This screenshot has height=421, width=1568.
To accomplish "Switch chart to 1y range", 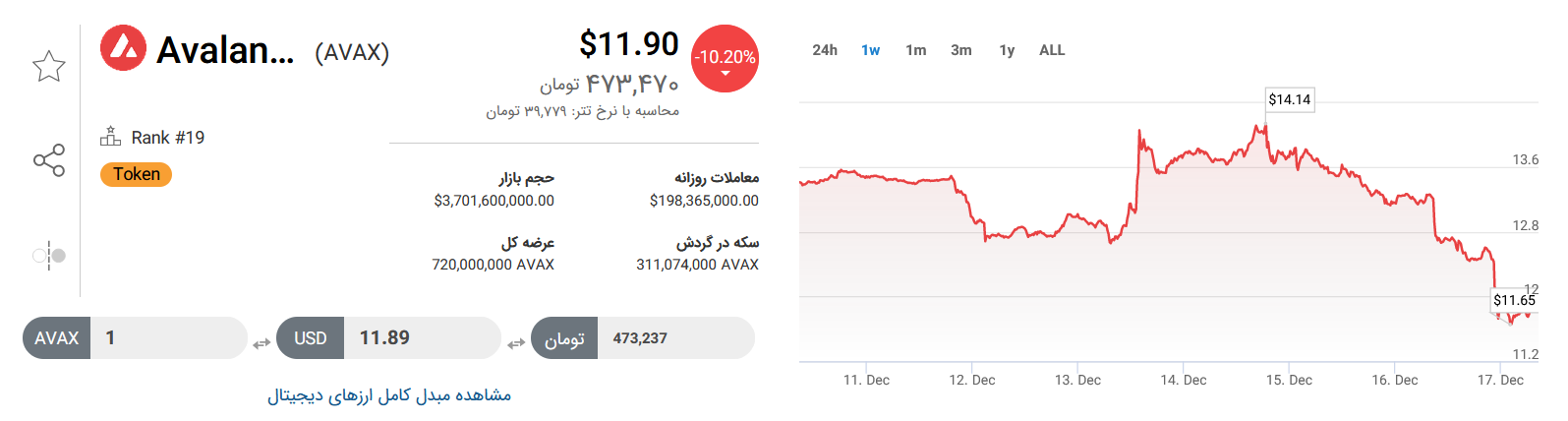I will 1007,50.
